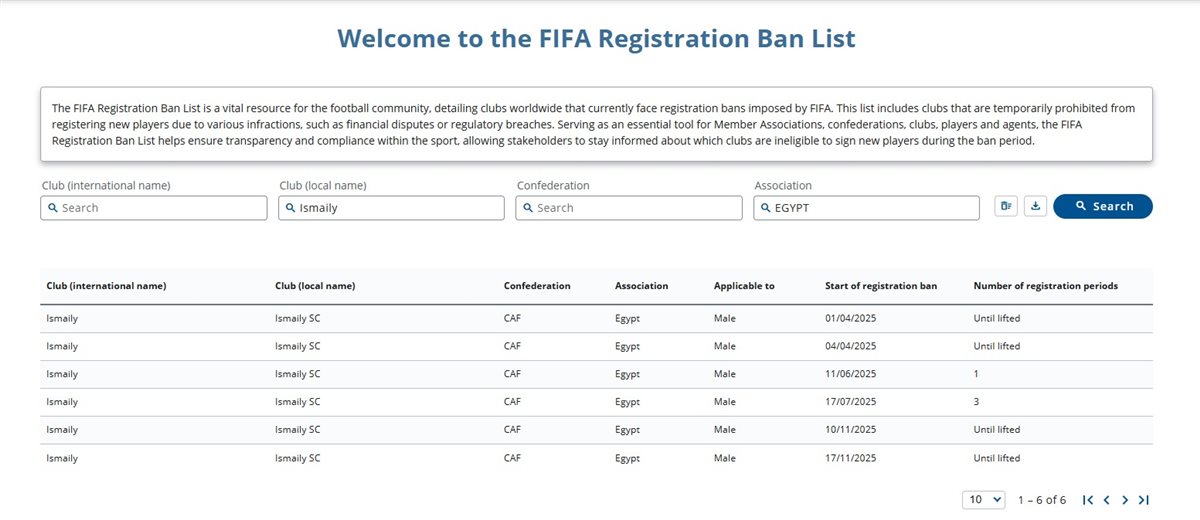
Task: Click the magnifier icon in Association field
Action: point(765,208)
